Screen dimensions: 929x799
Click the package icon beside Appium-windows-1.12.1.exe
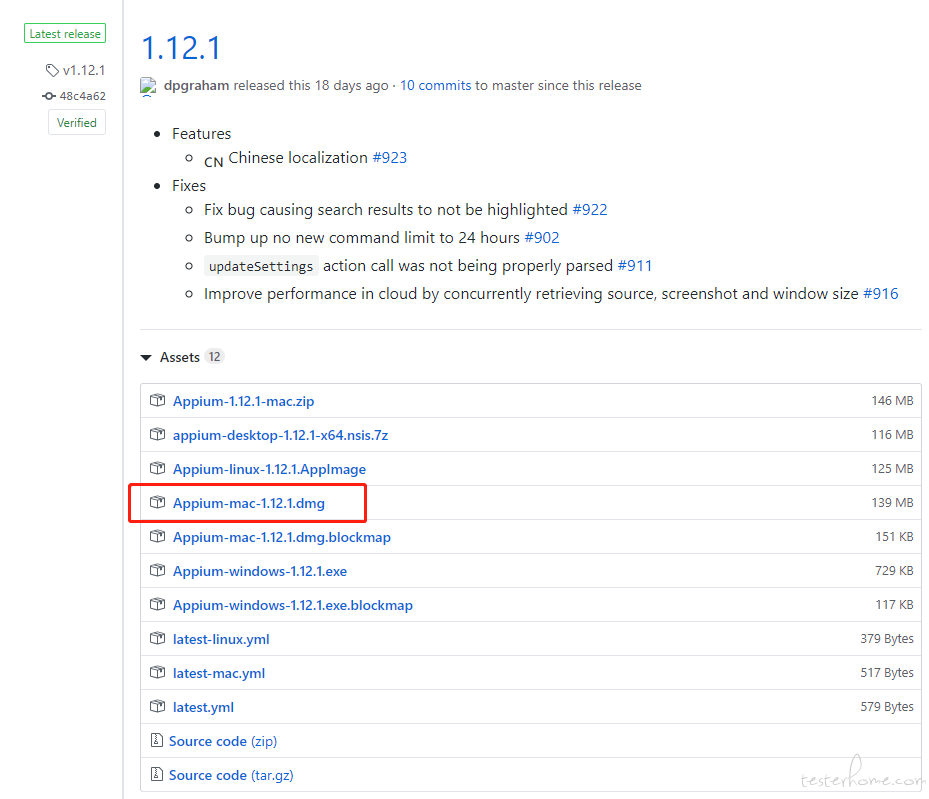pyautogui.click(x=157, y=570)
